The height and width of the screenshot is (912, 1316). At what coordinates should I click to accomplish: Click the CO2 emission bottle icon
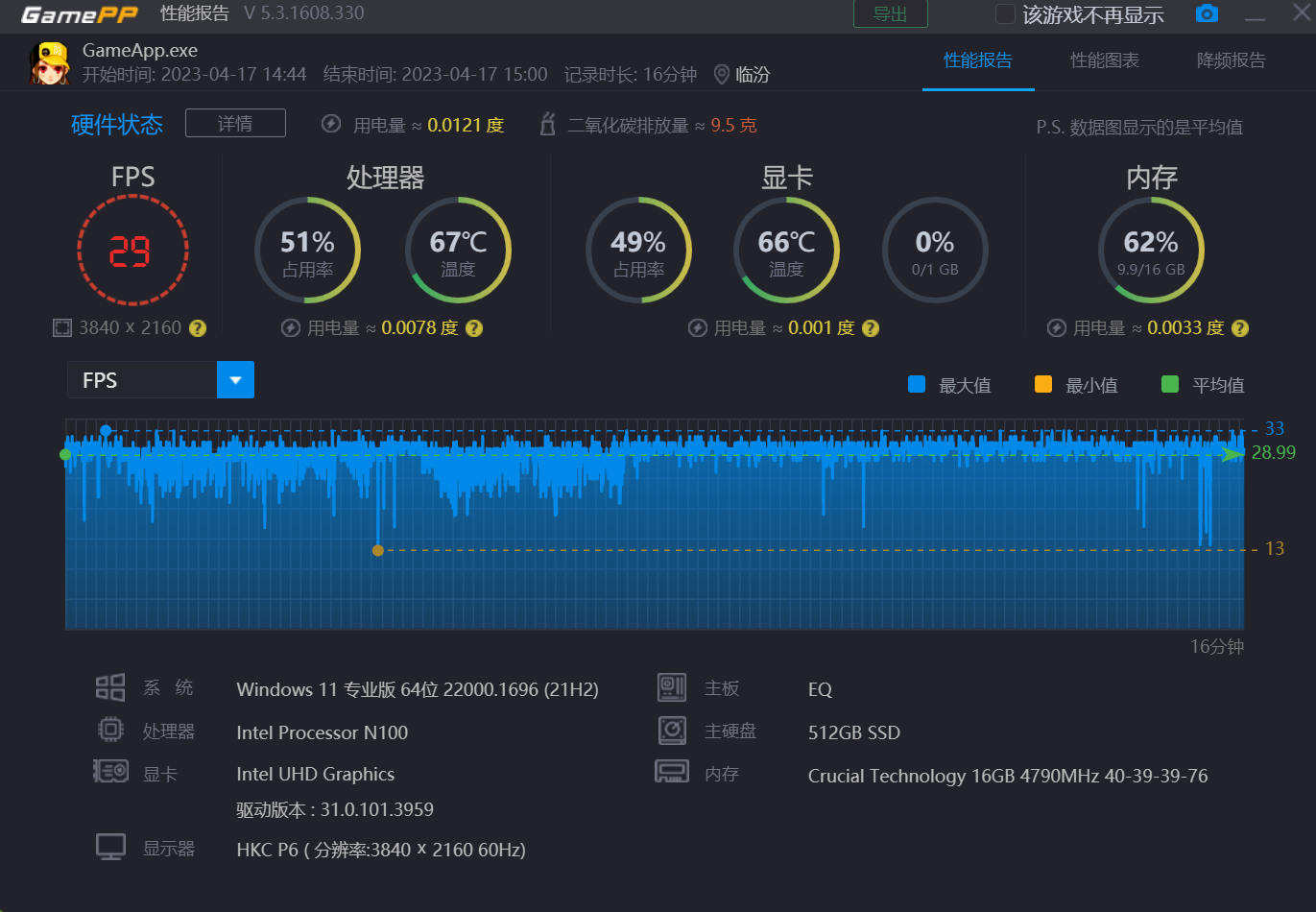[548, 124]
